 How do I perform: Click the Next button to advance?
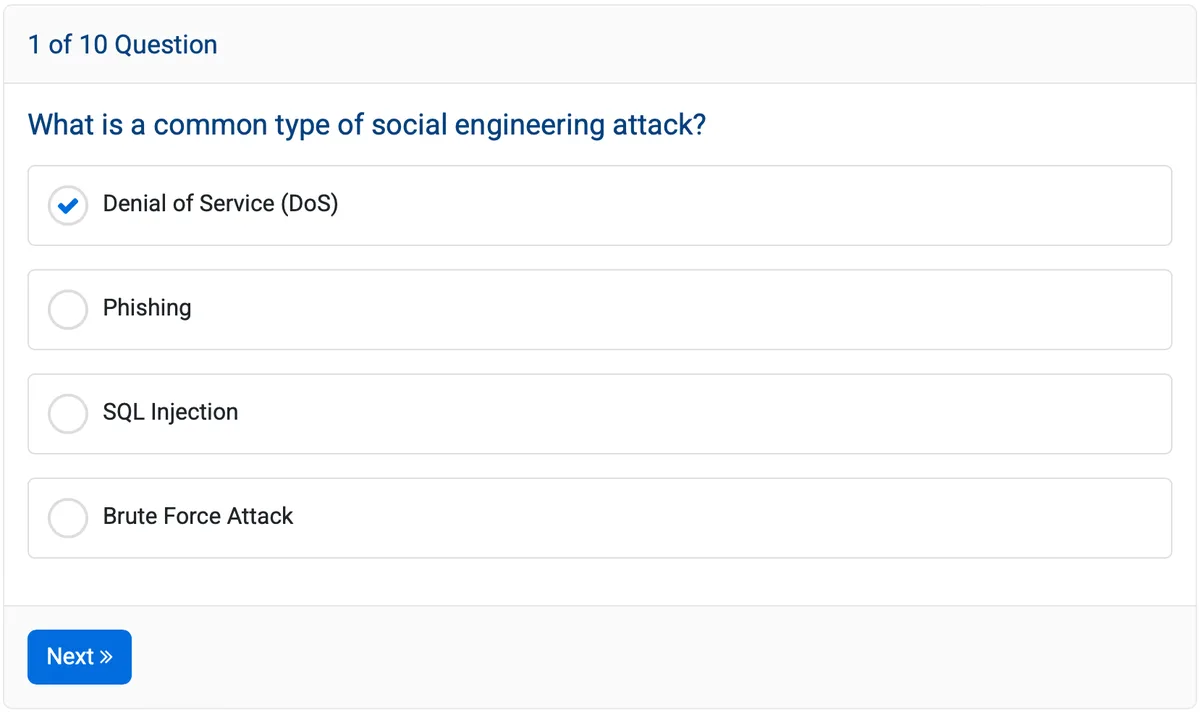click(79, 657)
